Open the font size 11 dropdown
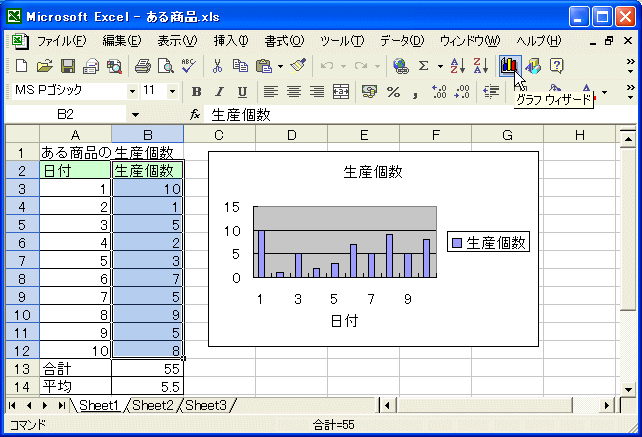 pyautogui.click(x=172, y=91)
